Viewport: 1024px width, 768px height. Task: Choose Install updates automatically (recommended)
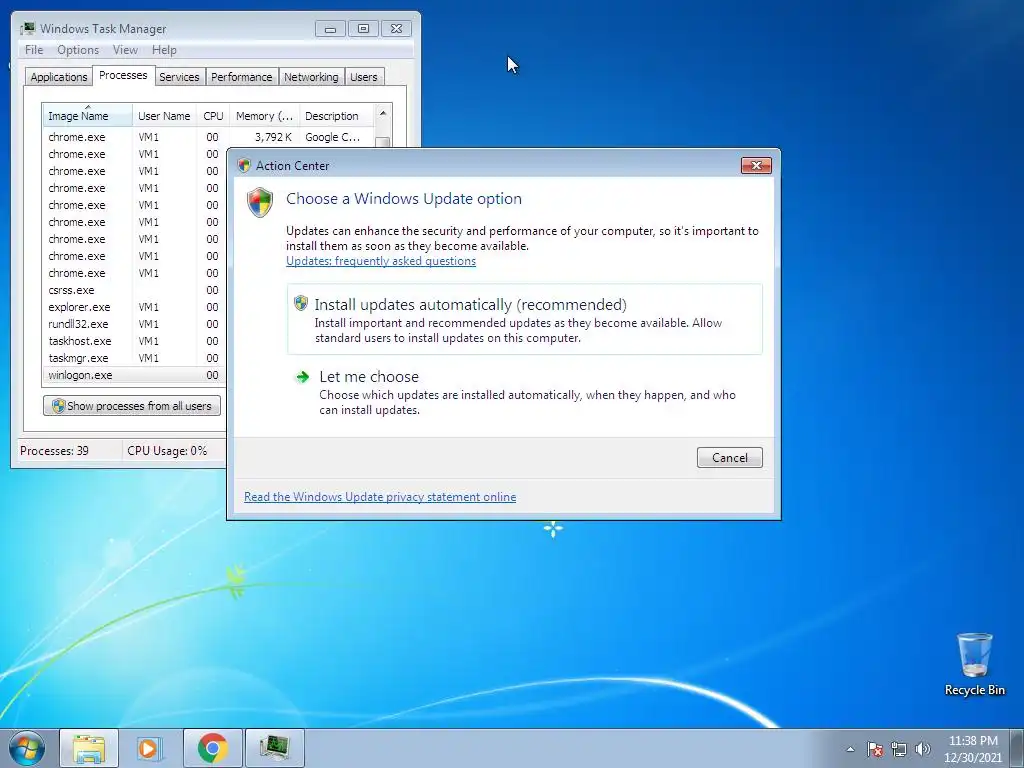pos(524,319)
